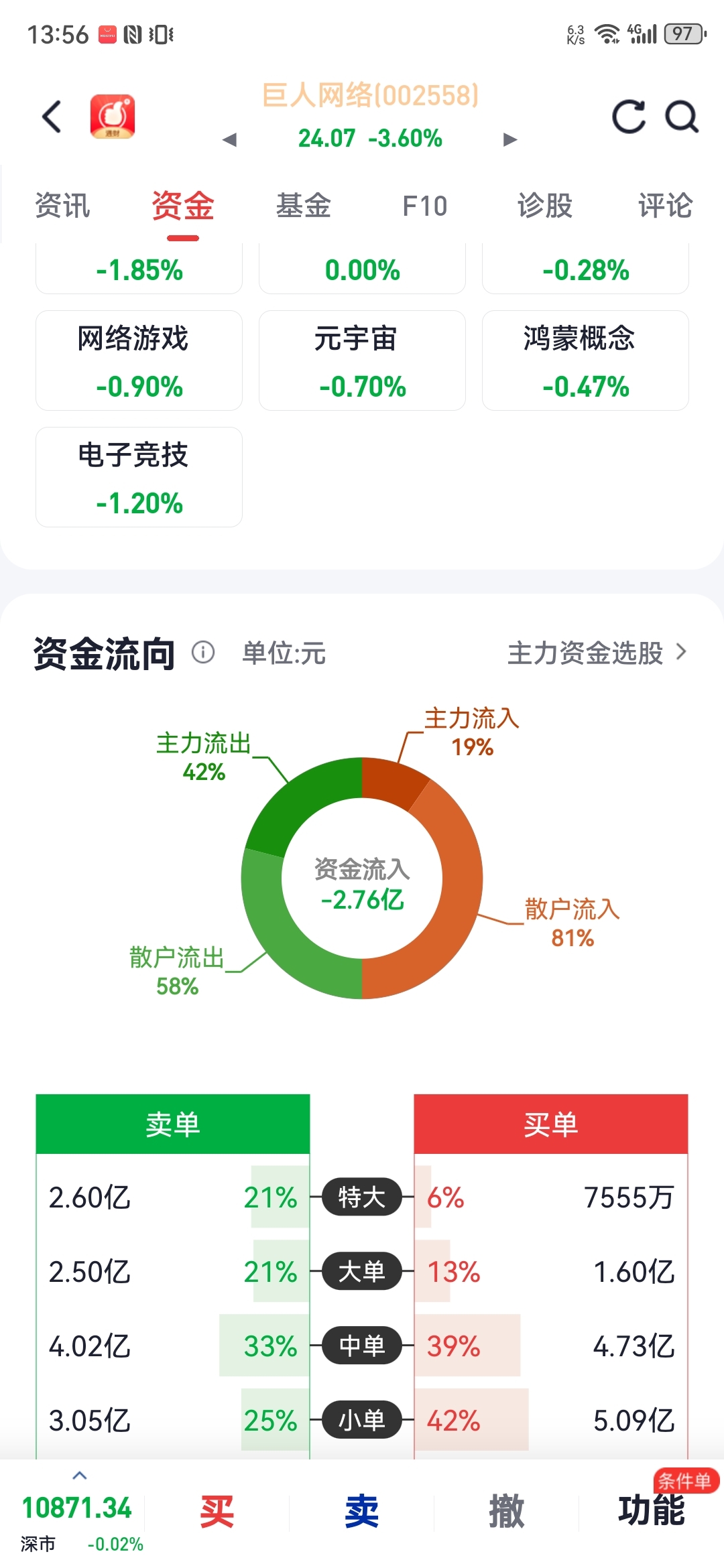724x1568 pixels.
Task: Open search with magnifier icon
Action: pos(682,117)
